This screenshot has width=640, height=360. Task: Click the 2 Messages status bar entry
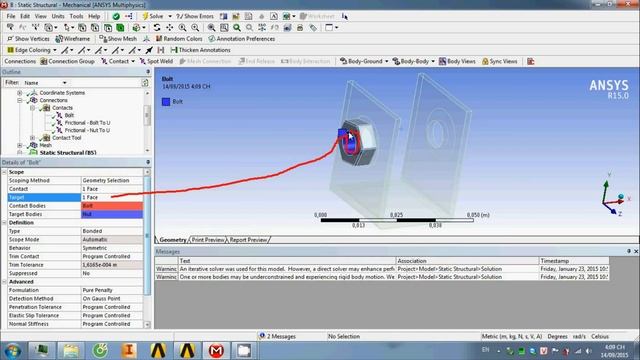[x=277, y=336]
